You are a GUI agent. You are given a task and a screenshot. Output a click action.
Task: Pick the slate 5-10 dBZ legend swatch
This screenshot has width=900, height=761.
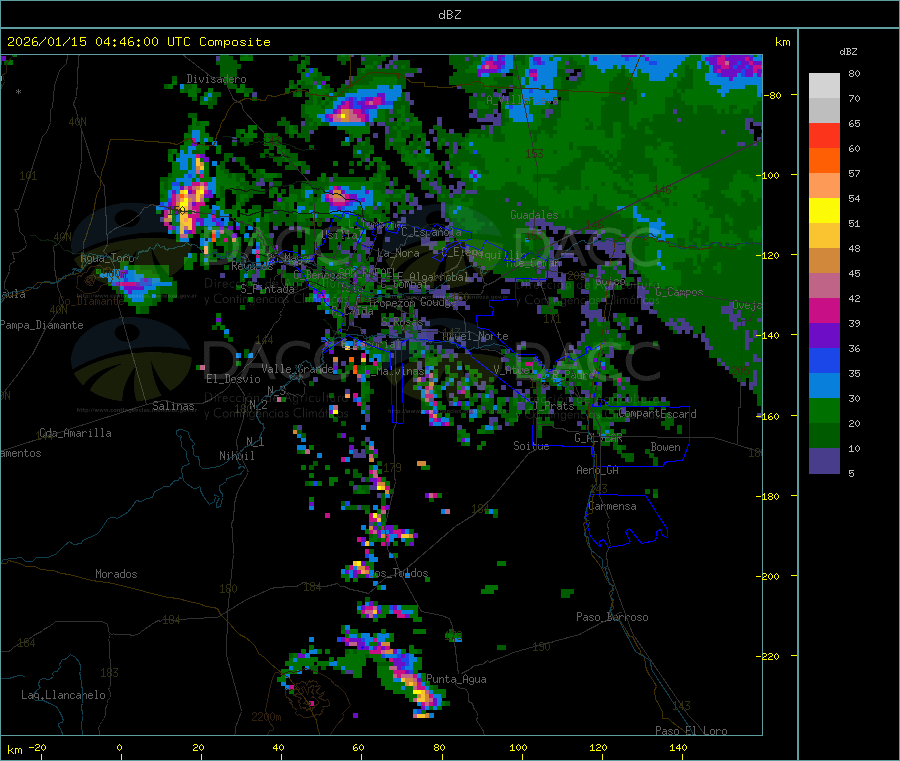coord(824,461)
